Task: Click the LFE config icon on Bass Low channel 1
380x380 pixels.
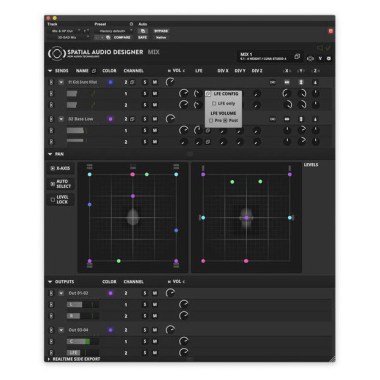Action: point(208,130)
